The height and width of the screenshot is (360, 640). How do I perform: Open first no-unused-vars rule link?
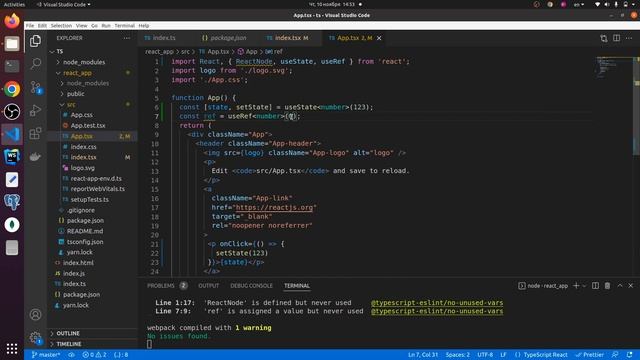coord(437,303)
